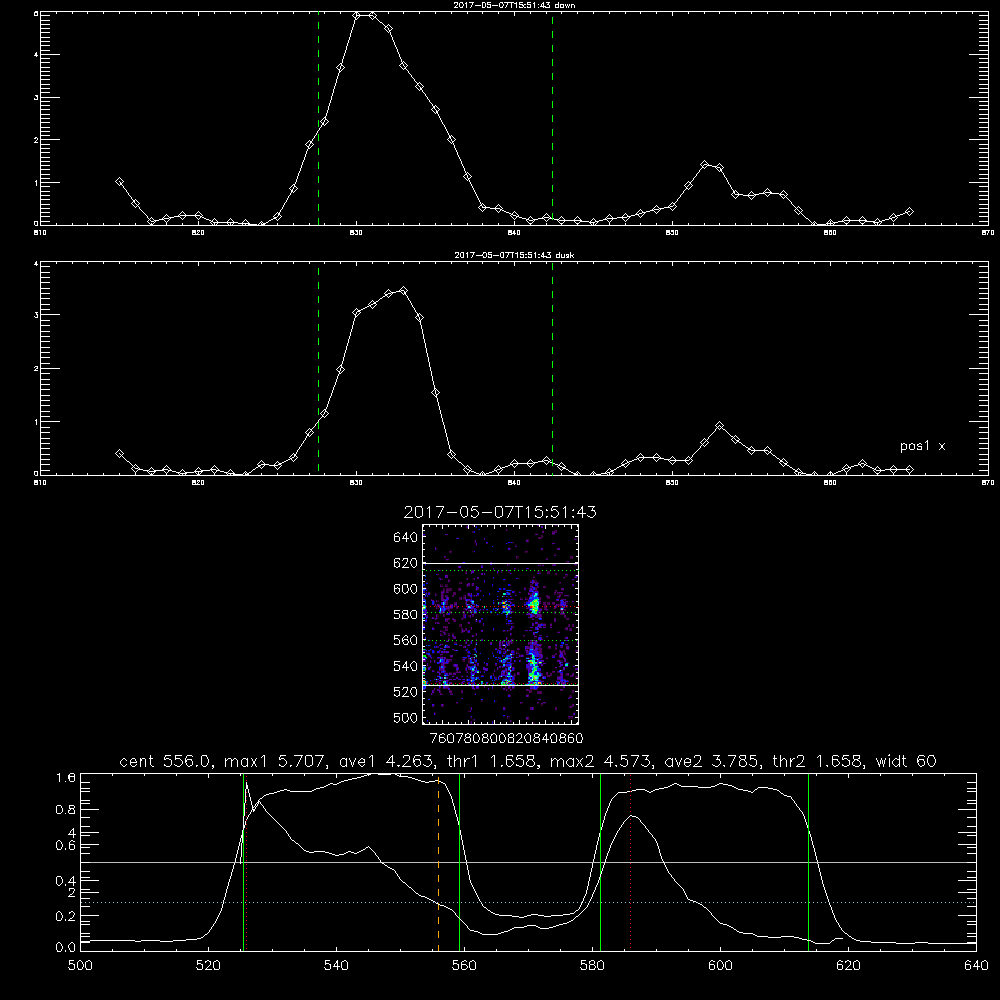The height and width of the screenshot is (1000, 1000).
Task: Click the green vertical line near 581 in bottom plot
Action: (600, 861)
